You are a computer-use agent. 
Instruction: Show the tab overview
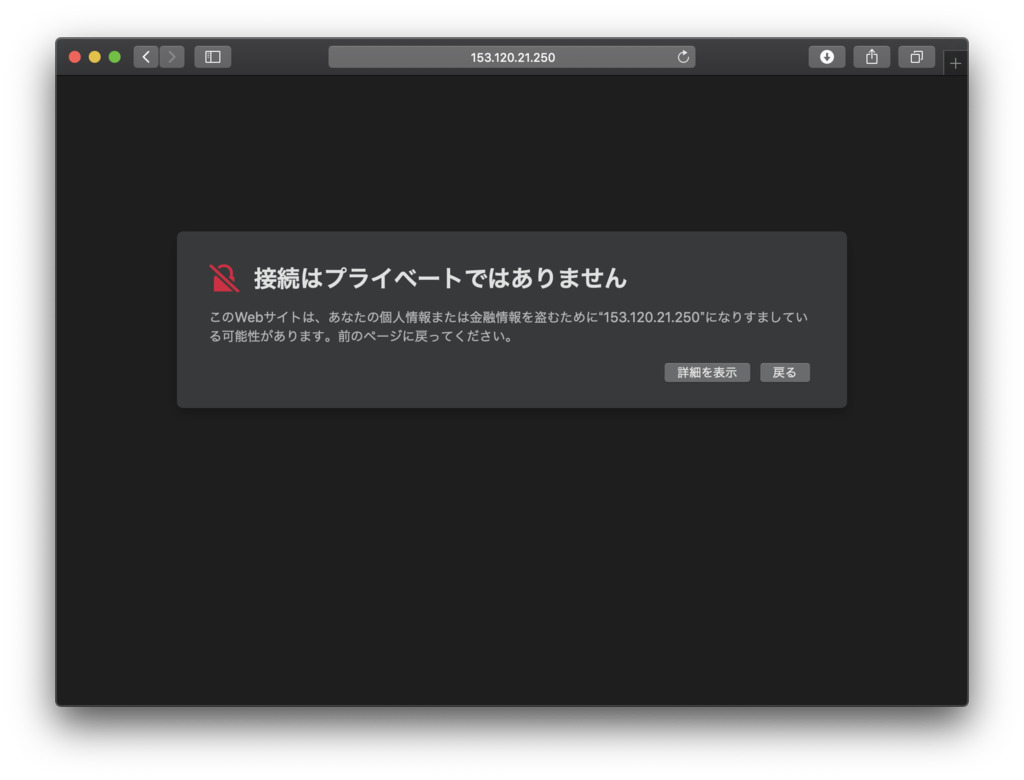(917, 57)
